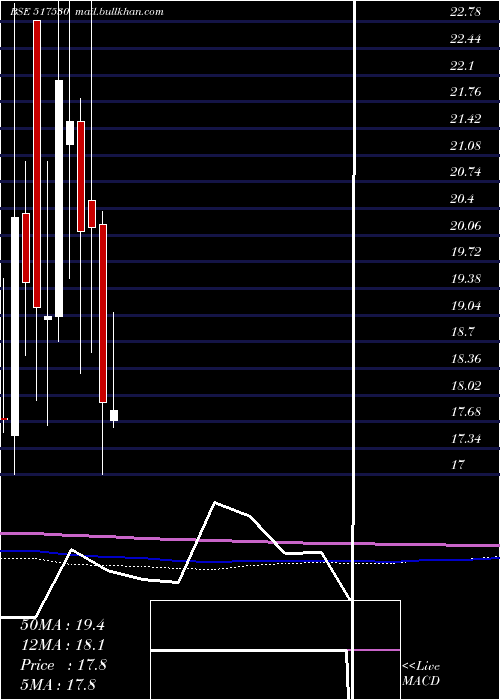Click the 20.06 price axis label
This screenshot has width=500, height=700.
pyautogui.click(x=466, y=225)
